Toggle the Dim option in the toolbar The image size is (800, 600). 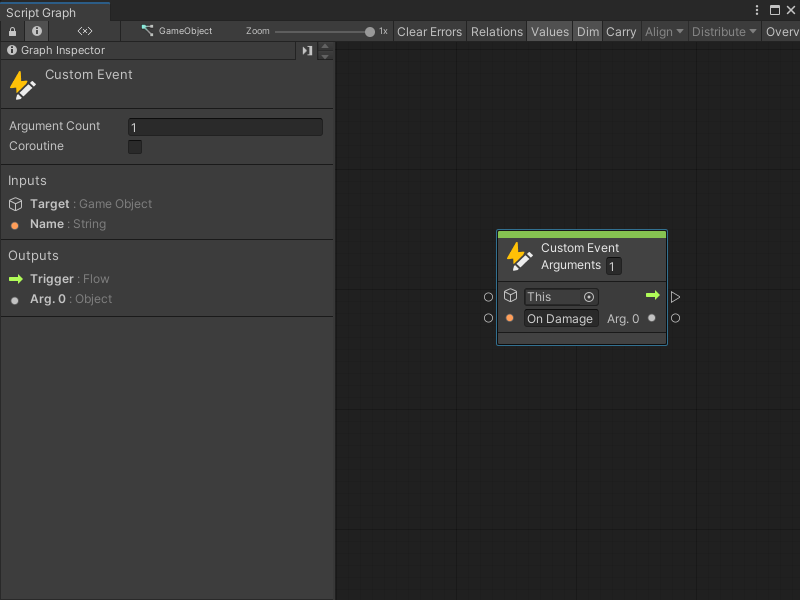(x=587, y=31)
